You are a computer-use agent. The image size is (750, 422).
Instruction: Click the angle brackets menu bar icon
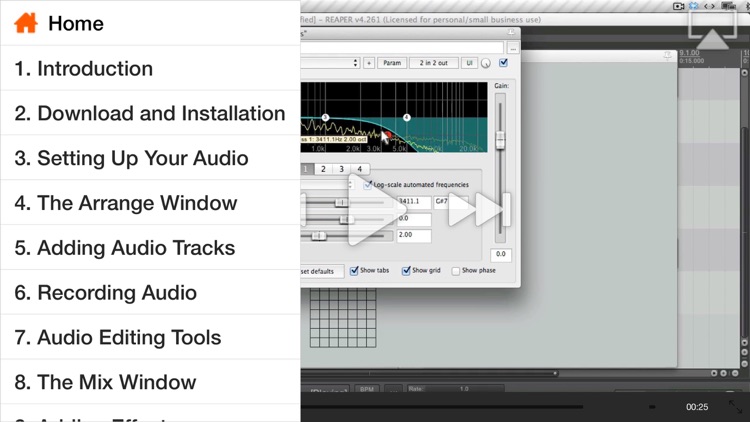tap(709, 6)
